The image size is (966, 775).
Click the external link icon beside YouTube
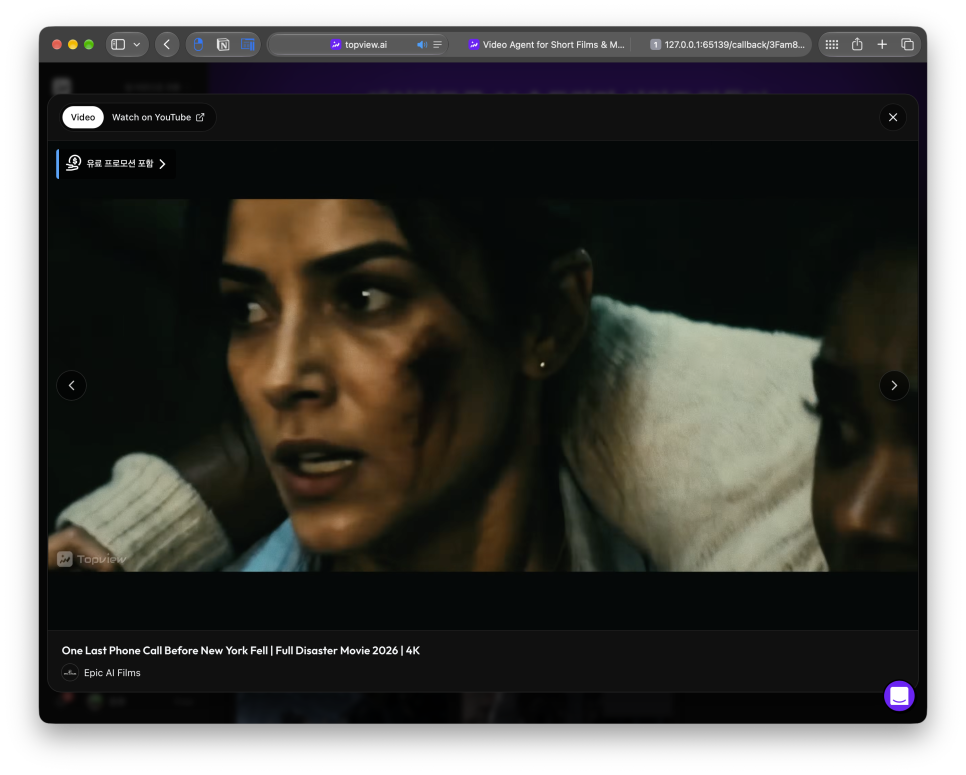tap(200, 117)
